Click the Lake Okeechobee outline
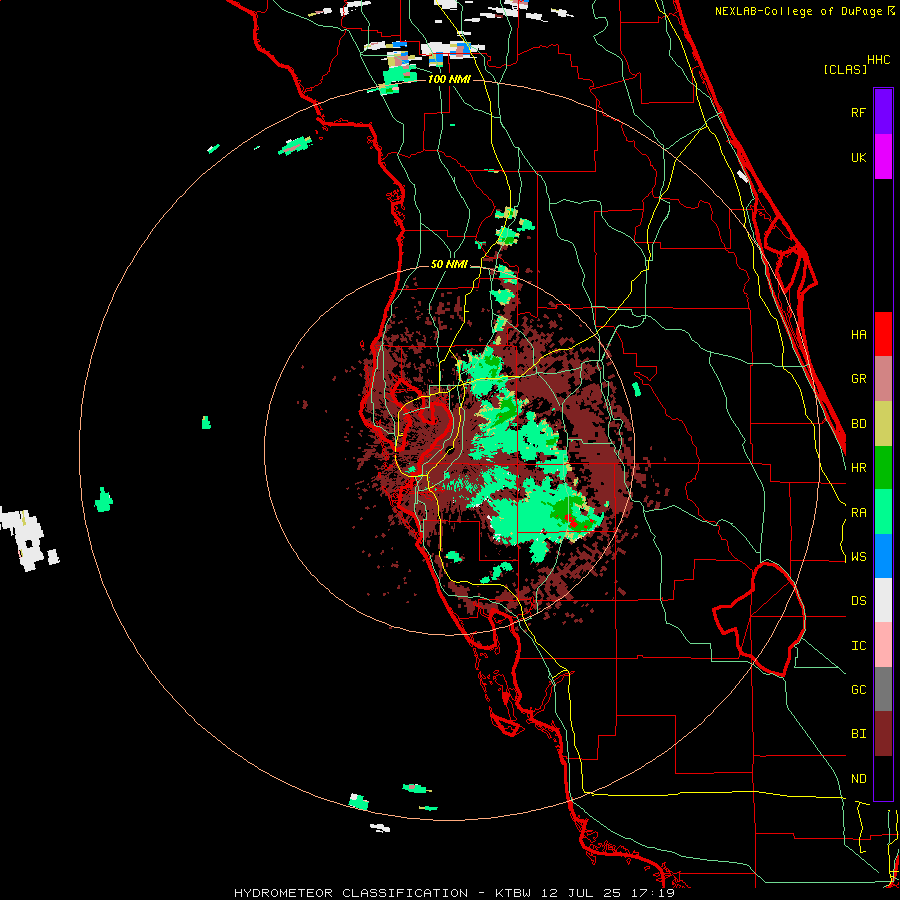 (x=759, y=619)
